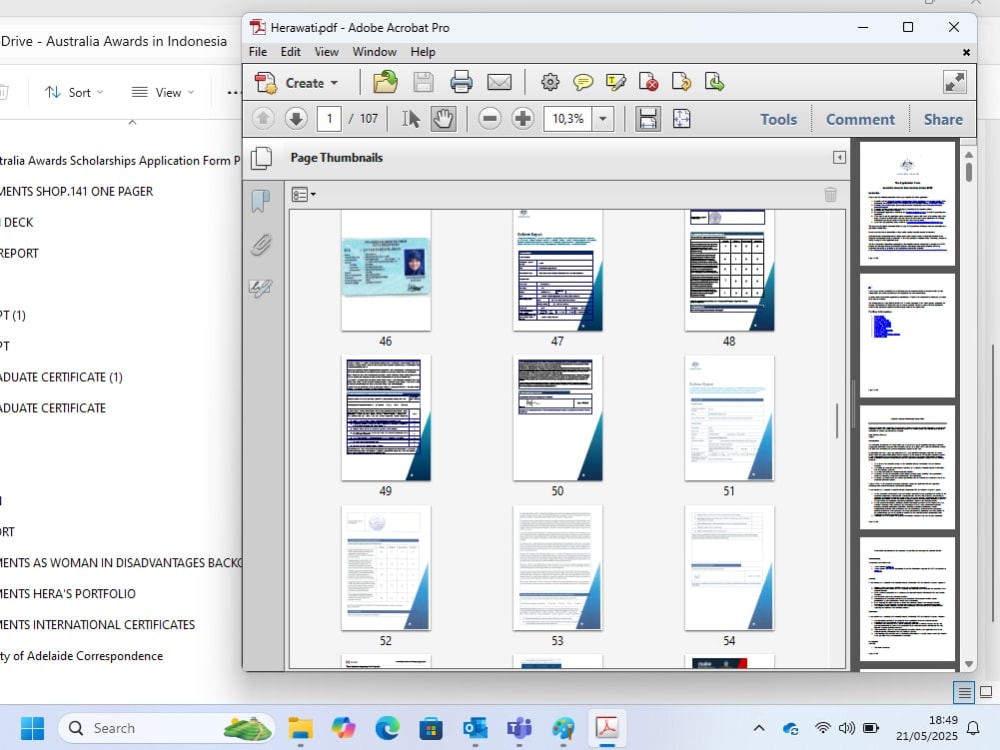Screen dimensions: 1000x750
Task: Click the zoom percentage field showing 10,3%
Action: coord(568,119)
